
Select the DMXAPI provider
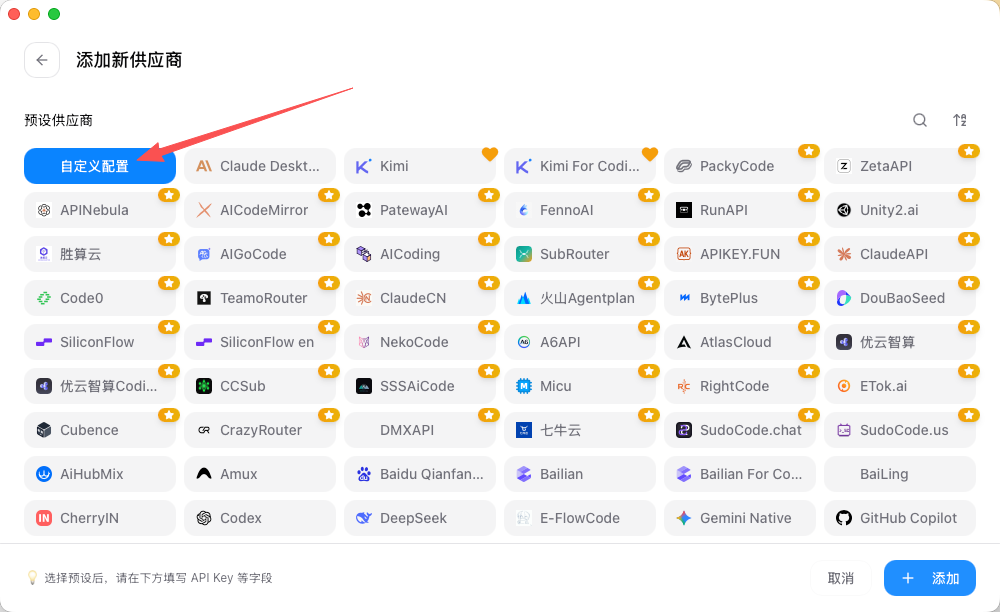(x=420, y=430)
